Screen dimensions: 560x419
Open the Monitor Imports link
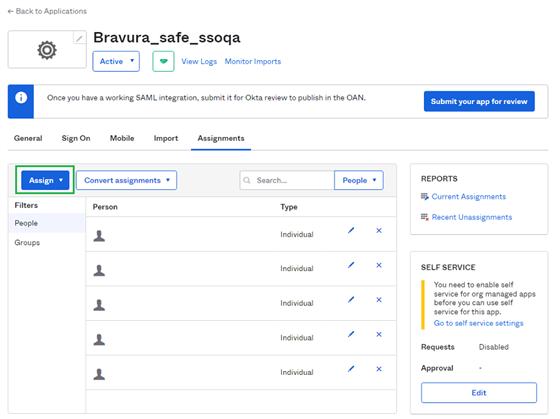[x=252, y=61]
